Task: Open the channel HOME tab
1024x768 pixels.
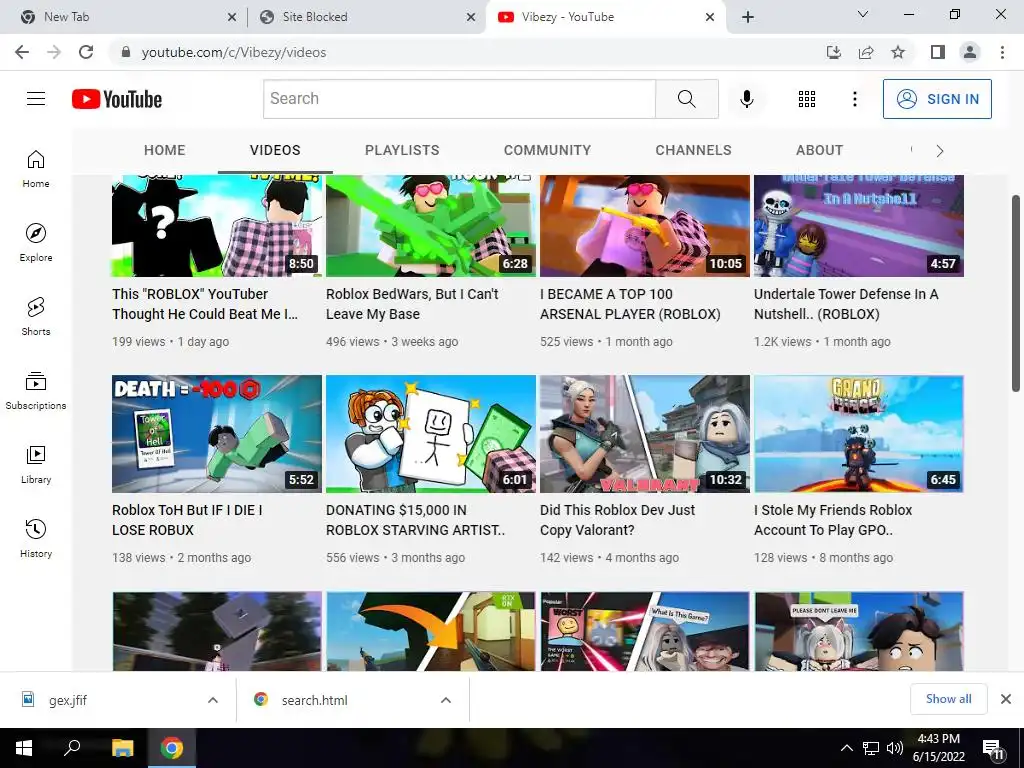Action: click(165, 150)
